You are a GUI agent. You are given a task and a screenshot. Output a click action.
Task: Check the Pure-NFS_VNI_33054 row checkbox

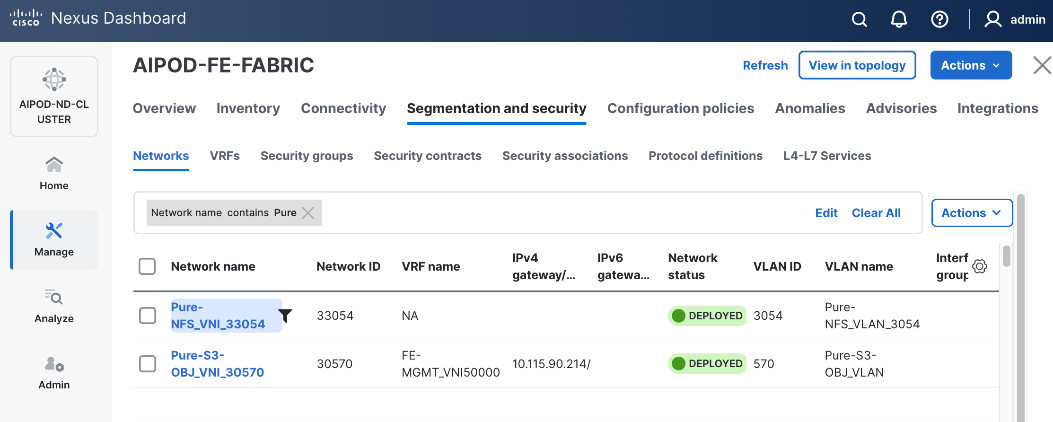point(147,316)
